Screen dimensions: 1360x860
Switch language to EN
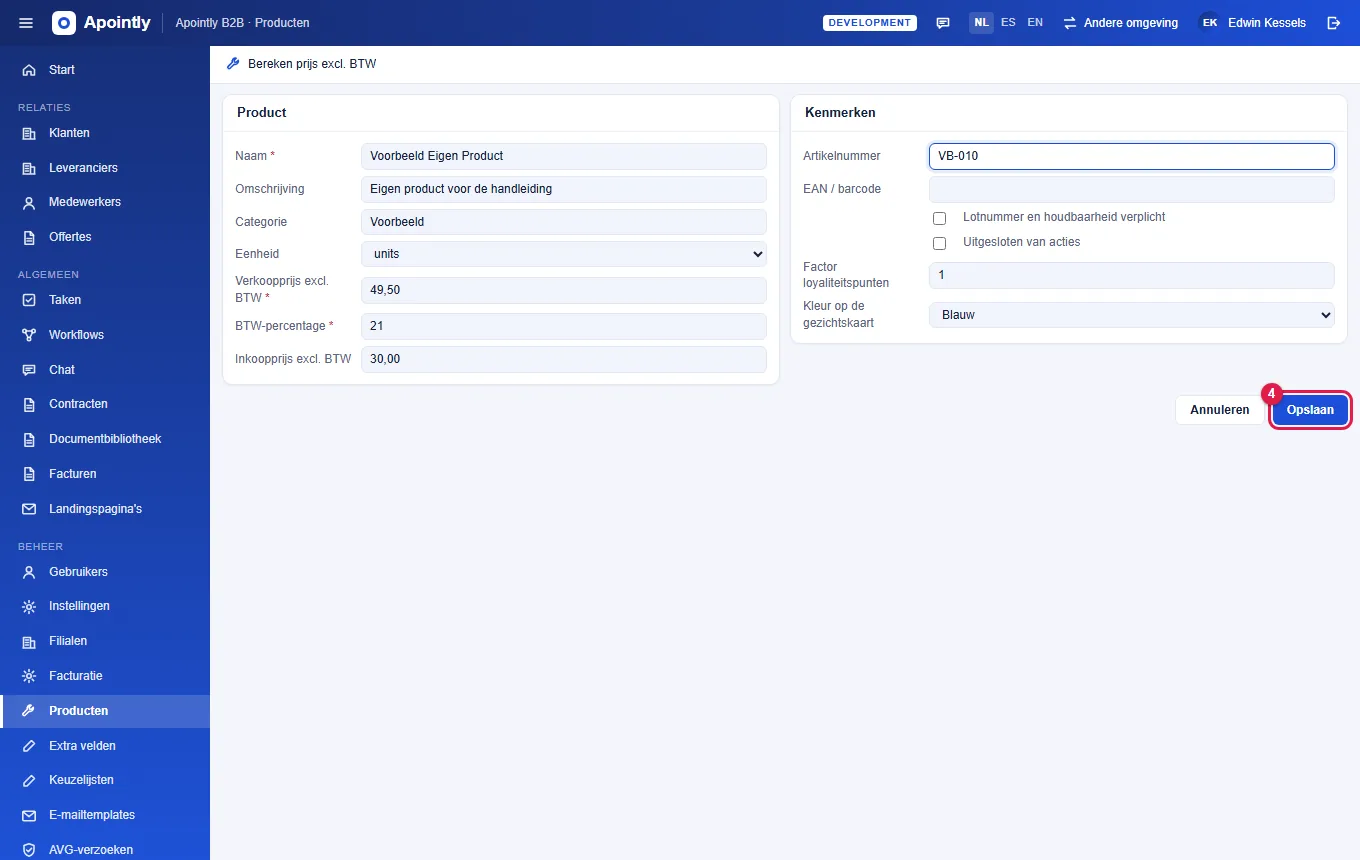(x=1035, y=23)
